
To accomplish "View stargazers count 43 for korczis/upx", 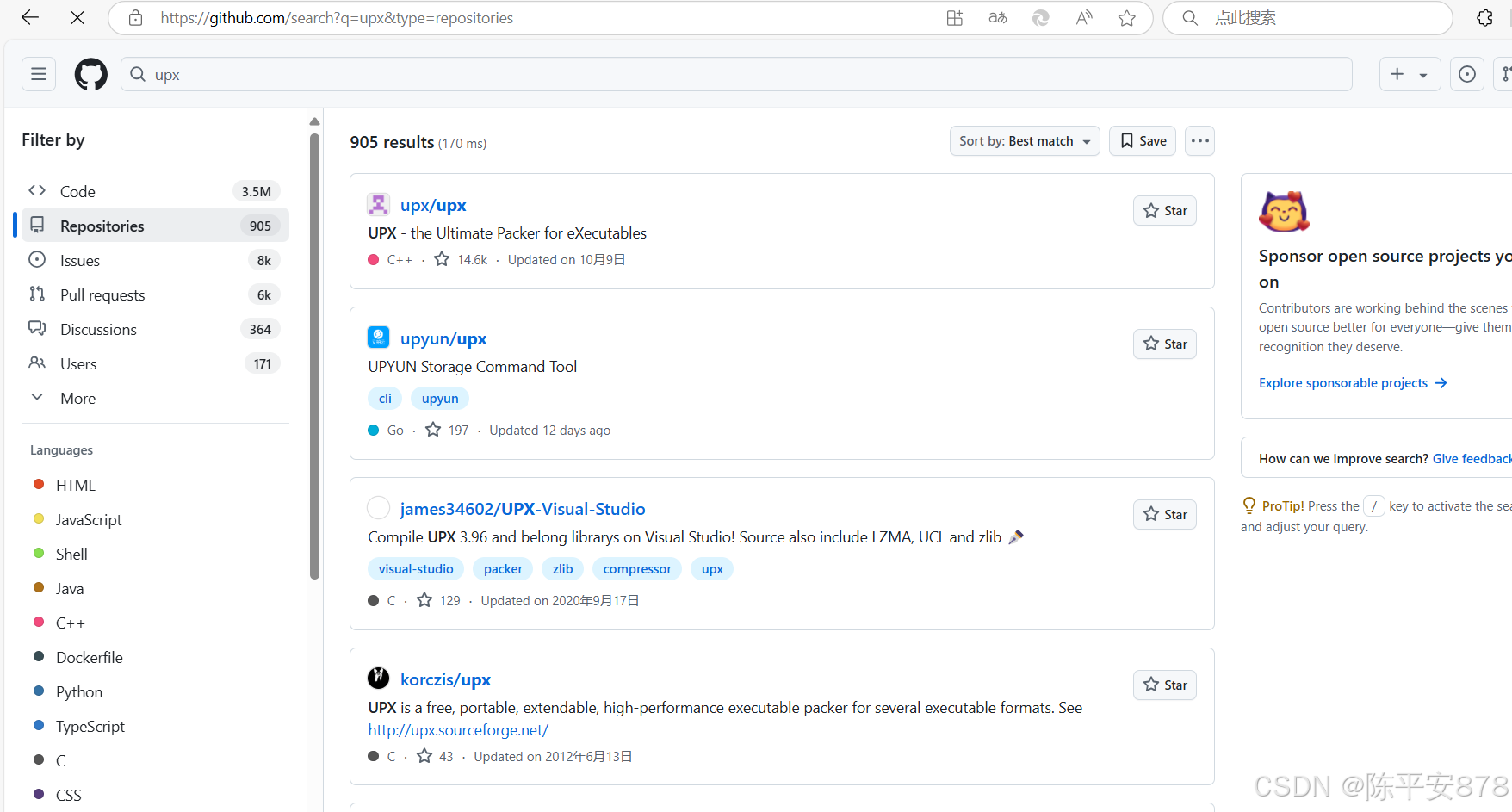I will tap(435, 756).
